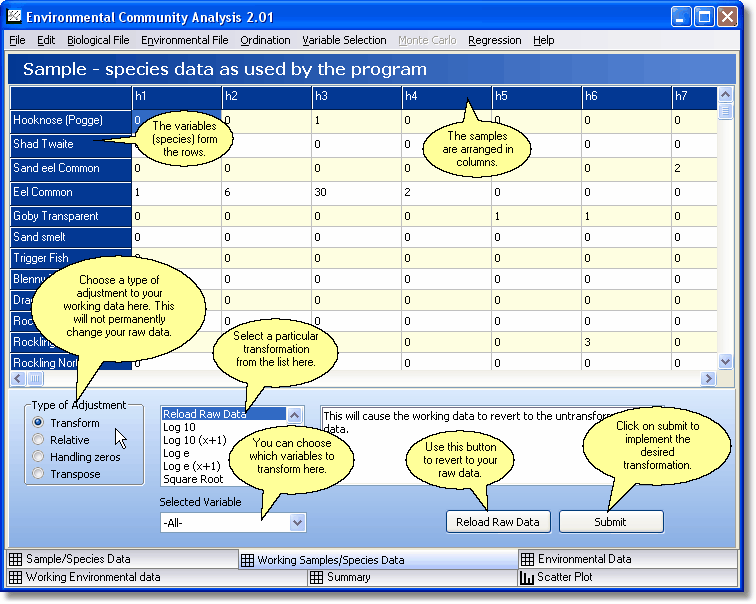Click the grid icon on Working Samples/Species Data tab
The height and width of the screenshot is (604, 756).
(247, 560)
